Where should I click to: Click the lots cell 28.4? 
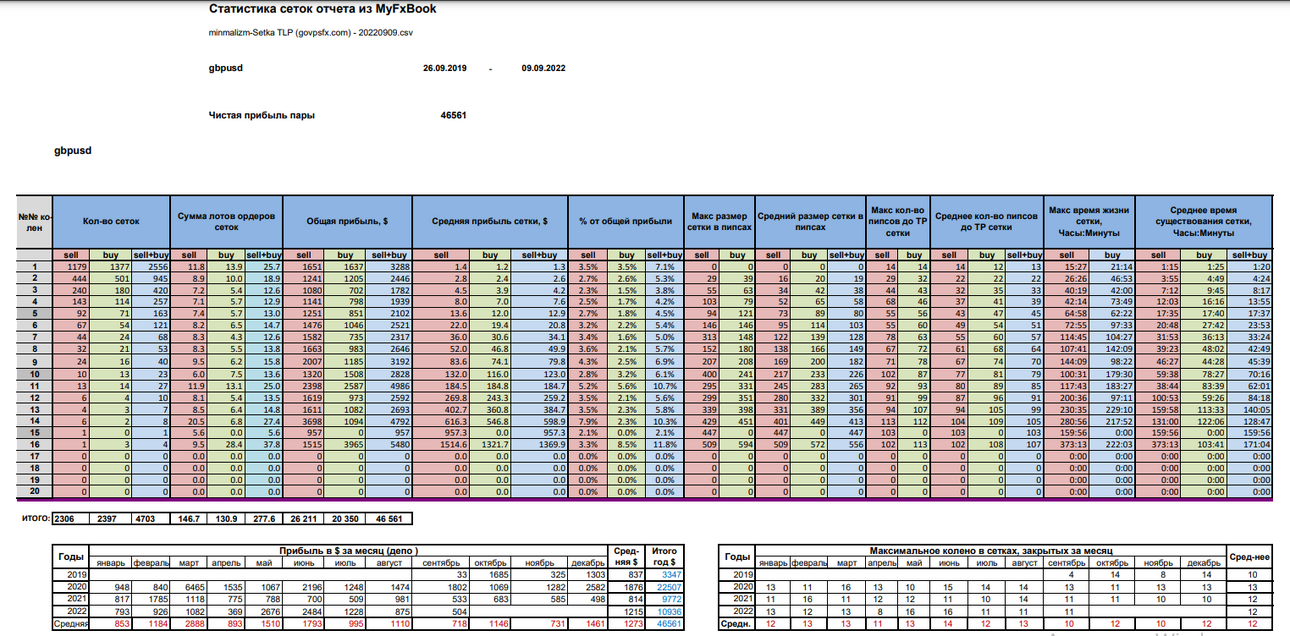pos(228,443)
